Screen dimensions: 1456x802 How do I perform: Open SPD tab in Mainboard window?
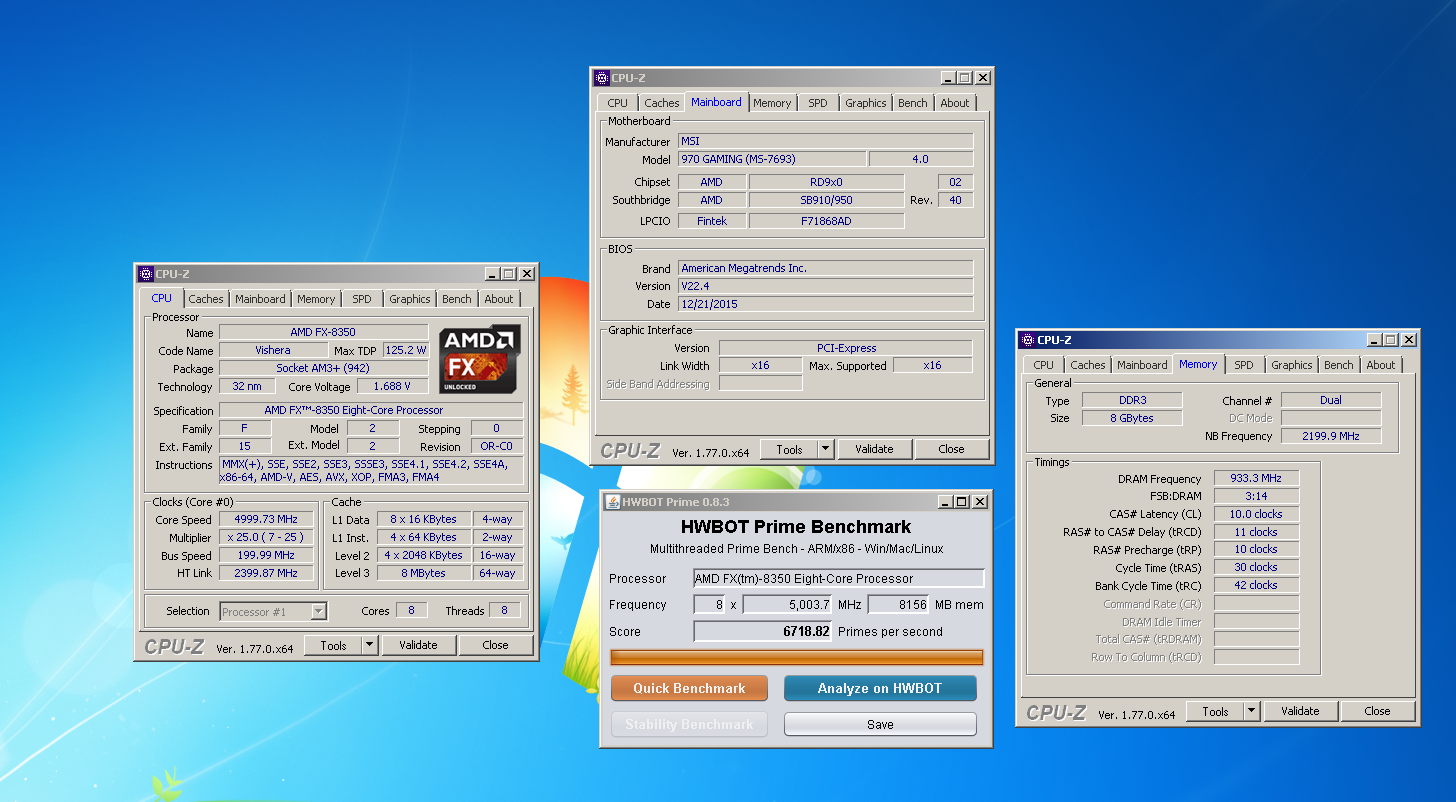tap(818, 103)
